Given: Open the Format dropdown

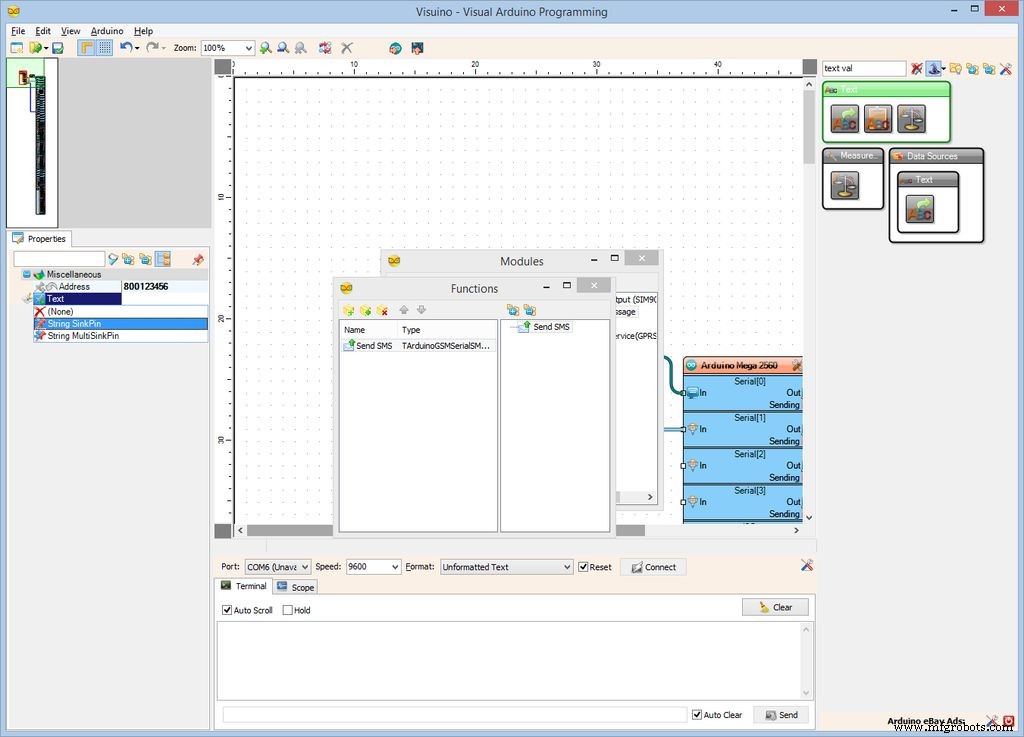Looking at the screenshot, I should click(566, 567).
